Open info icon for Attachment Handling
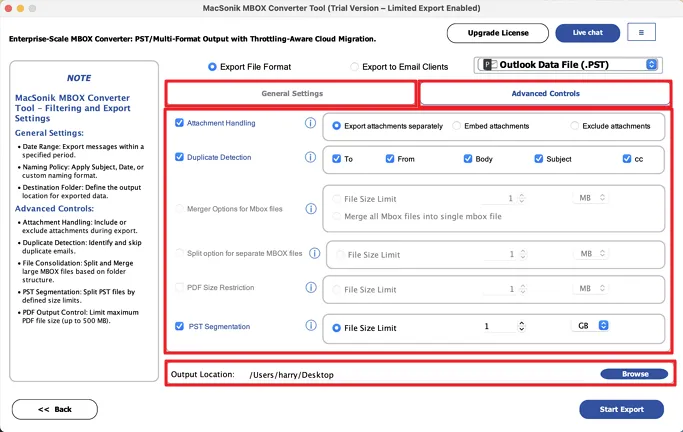683x432 pixels. click(x=310, y=123)
